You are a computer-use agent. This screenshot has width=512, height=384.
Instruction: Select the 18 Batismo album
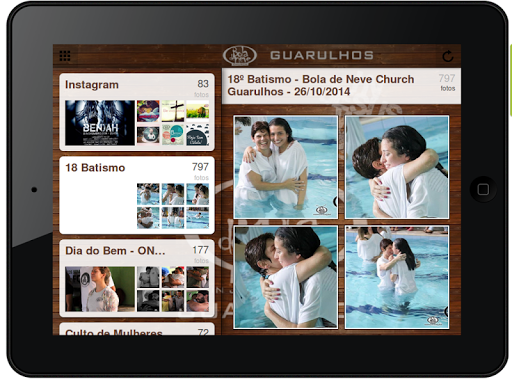click(x=137, y=195)
